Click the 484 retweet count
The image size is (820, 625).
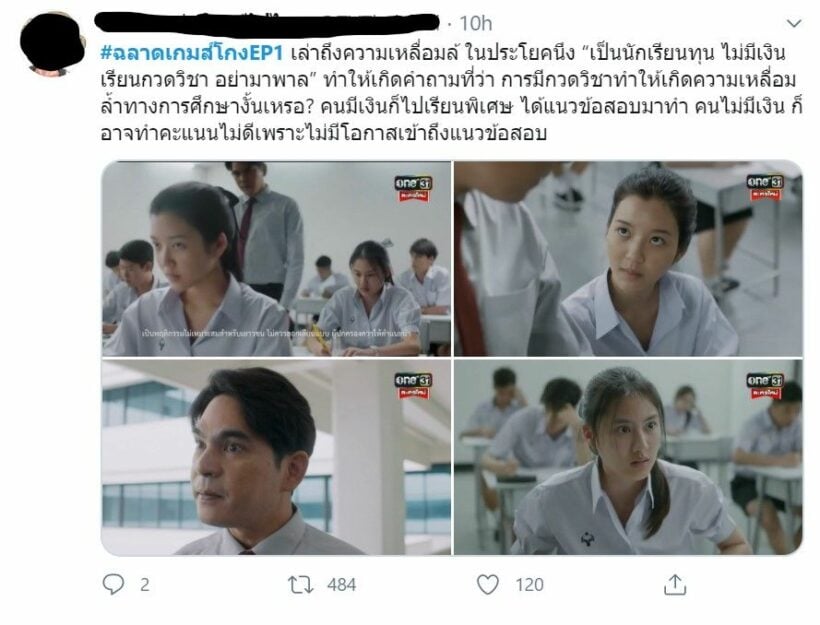coord(341,585)
